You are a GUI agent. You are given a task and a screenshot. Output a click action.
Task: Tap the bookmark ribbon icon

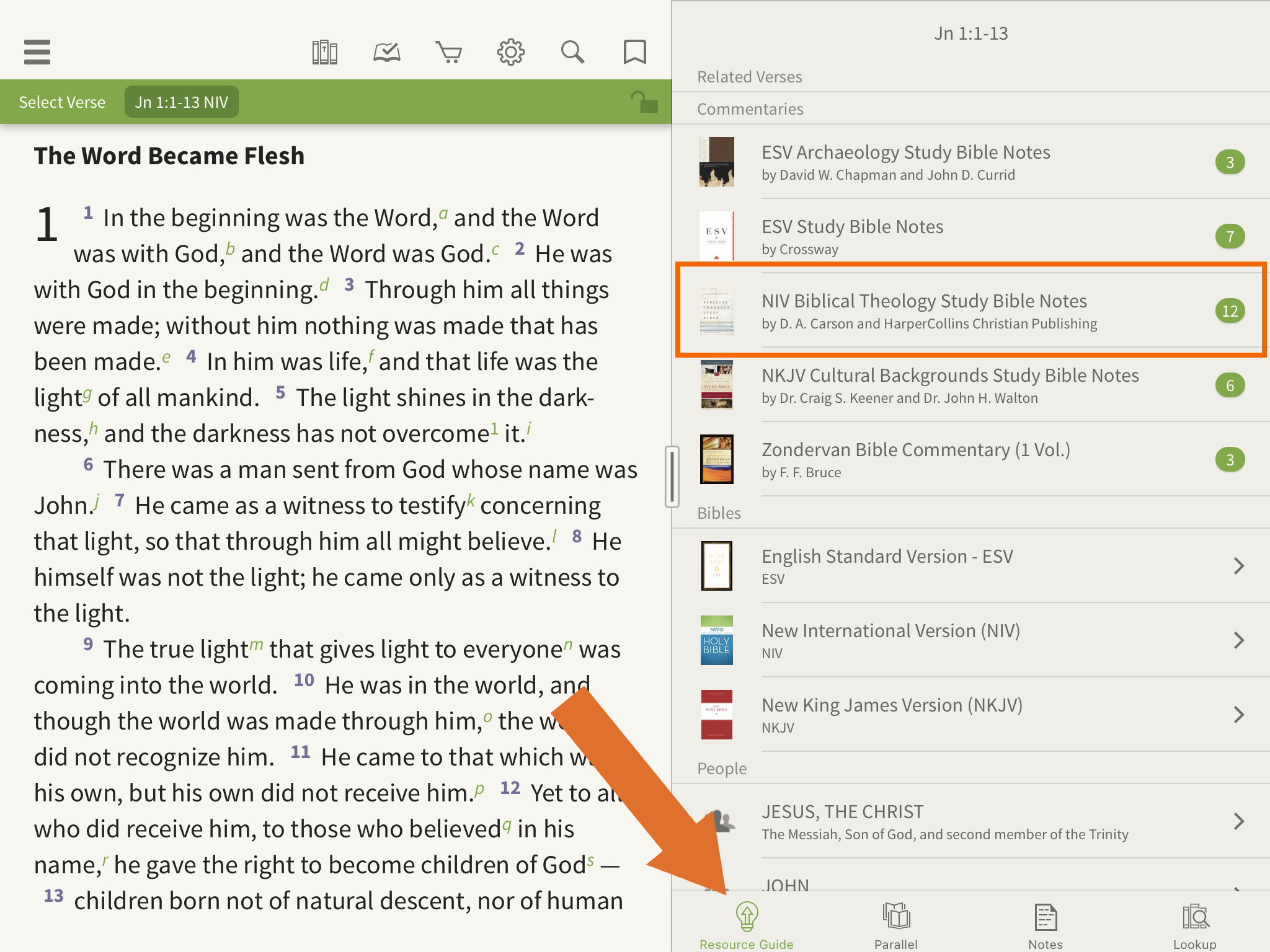[634, 52]
